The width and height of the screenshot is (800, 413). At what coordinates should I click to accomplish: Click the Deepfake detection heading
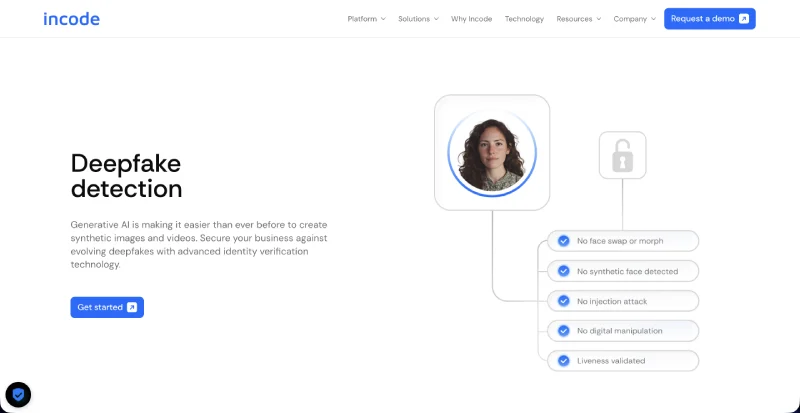[126, 176]
